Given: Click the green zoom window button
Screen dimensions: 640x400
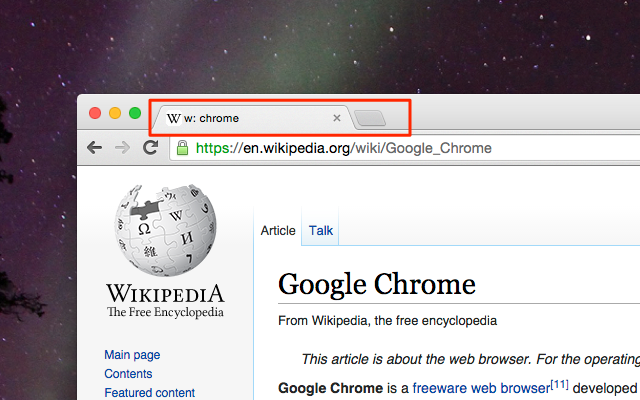Looking at the screenshot, I should point(135,113).
